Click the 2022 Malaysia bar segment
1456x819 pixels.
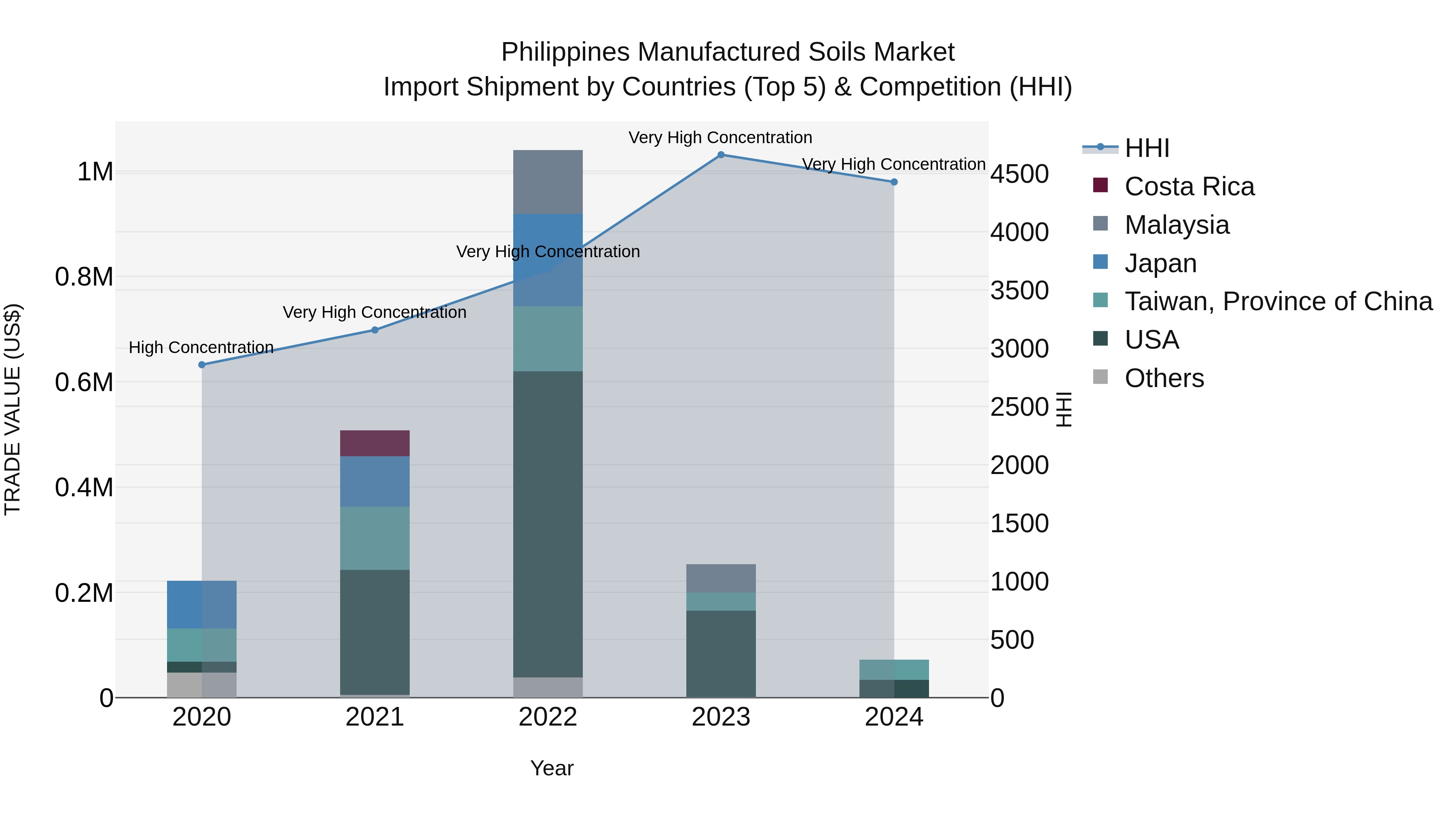point(548,182)
